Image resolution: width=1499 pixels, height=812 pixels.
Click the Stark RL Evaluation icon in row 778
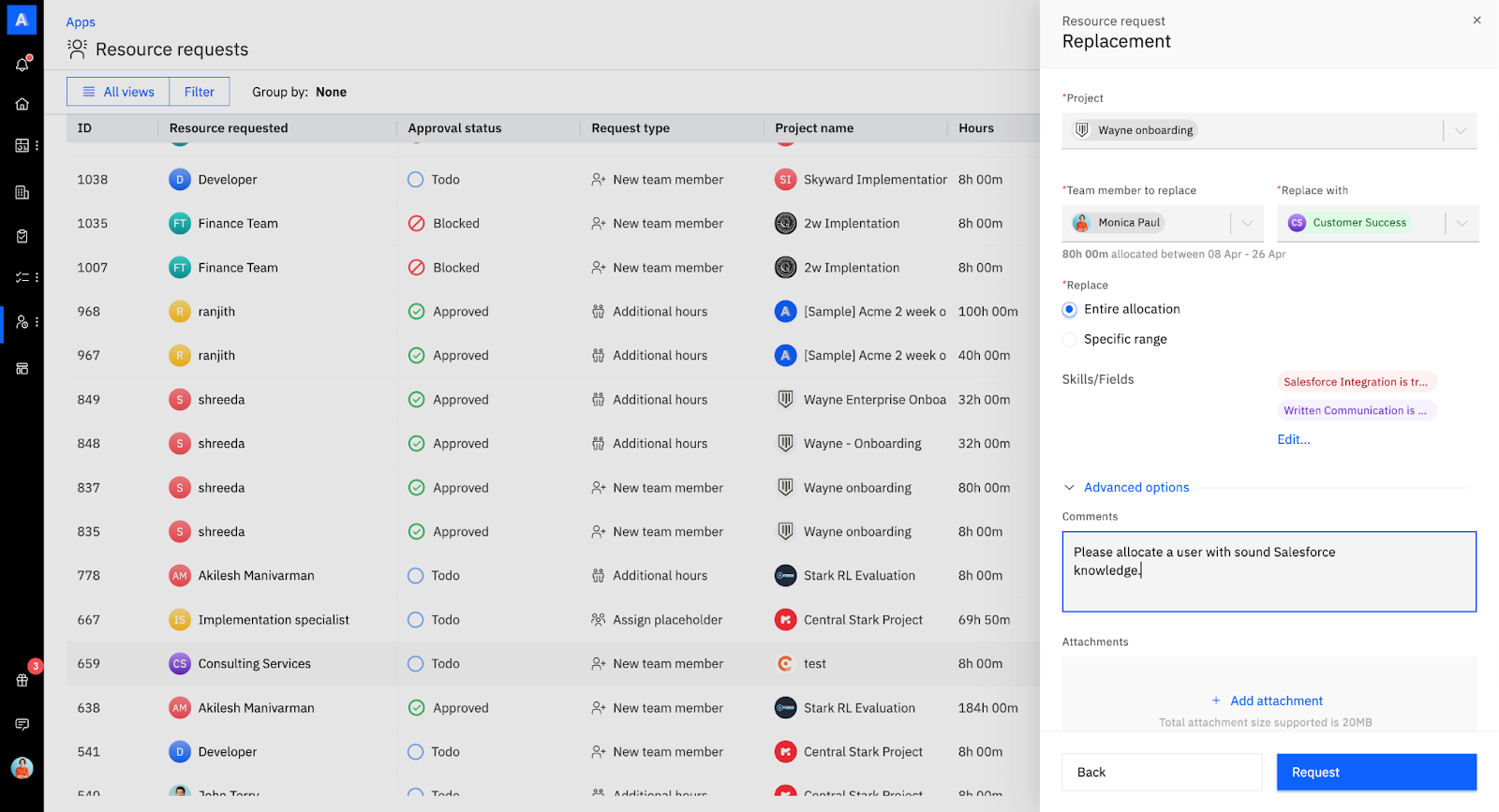(x=785, y=575)
